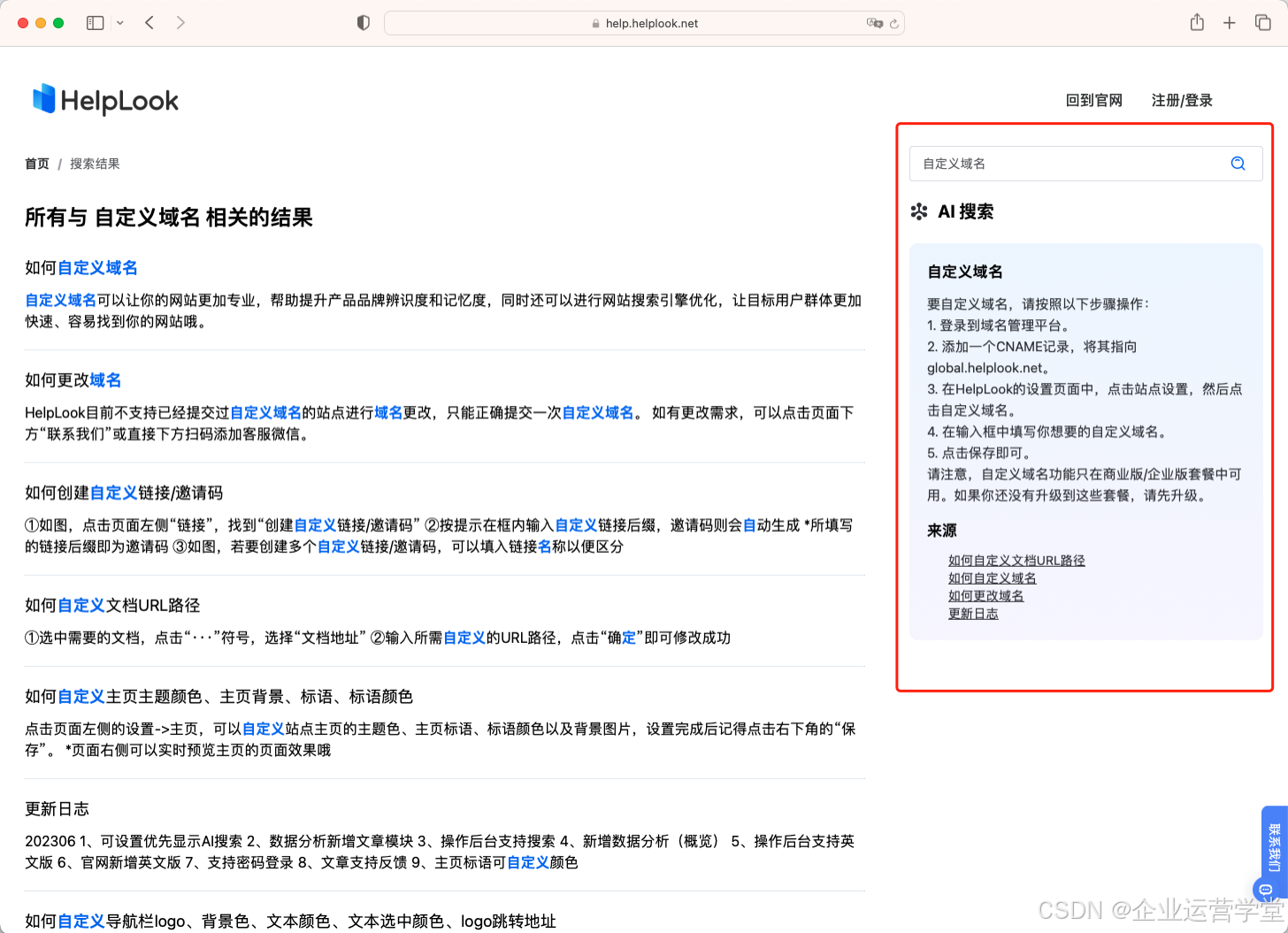Click the AI answer title 自定义域名

point(965,271)
